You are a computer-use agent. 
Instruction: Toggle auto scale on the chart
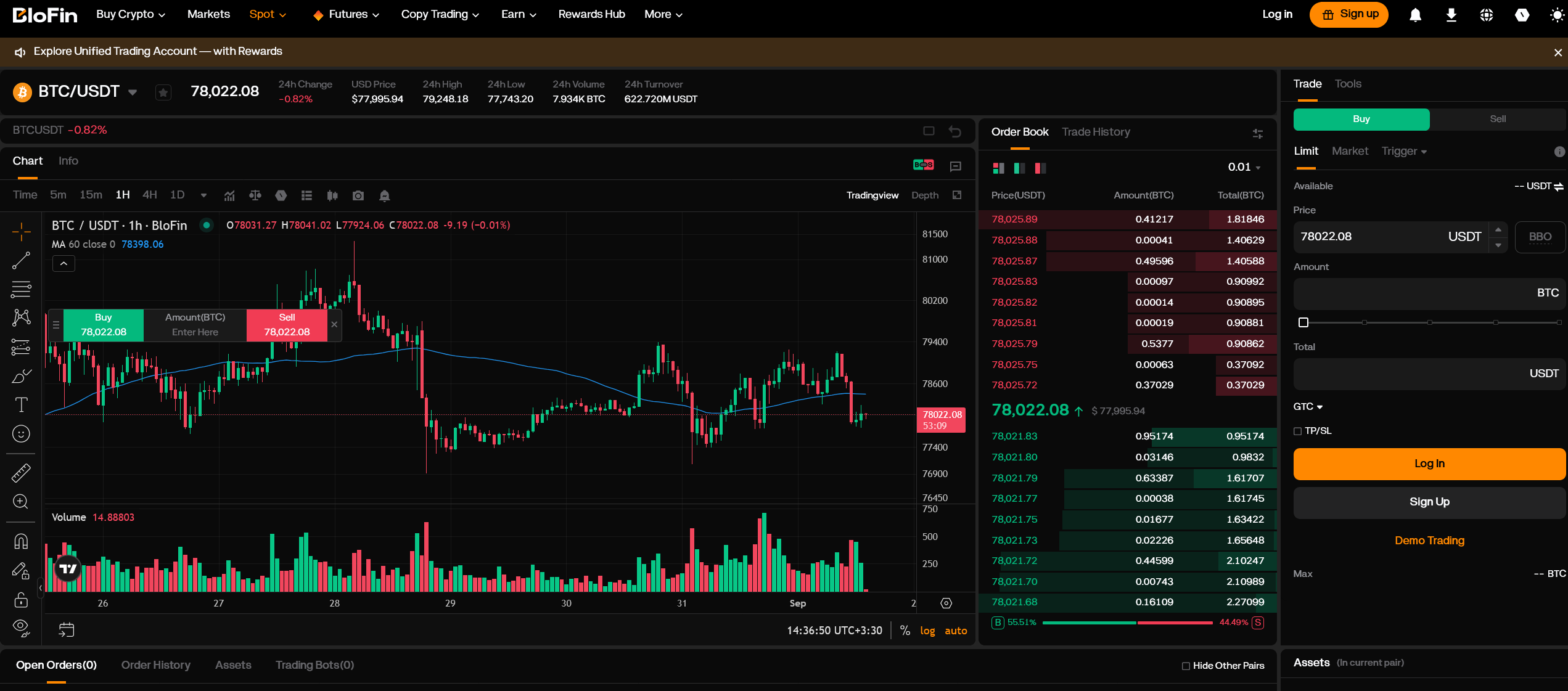click(x=956, y=631)
